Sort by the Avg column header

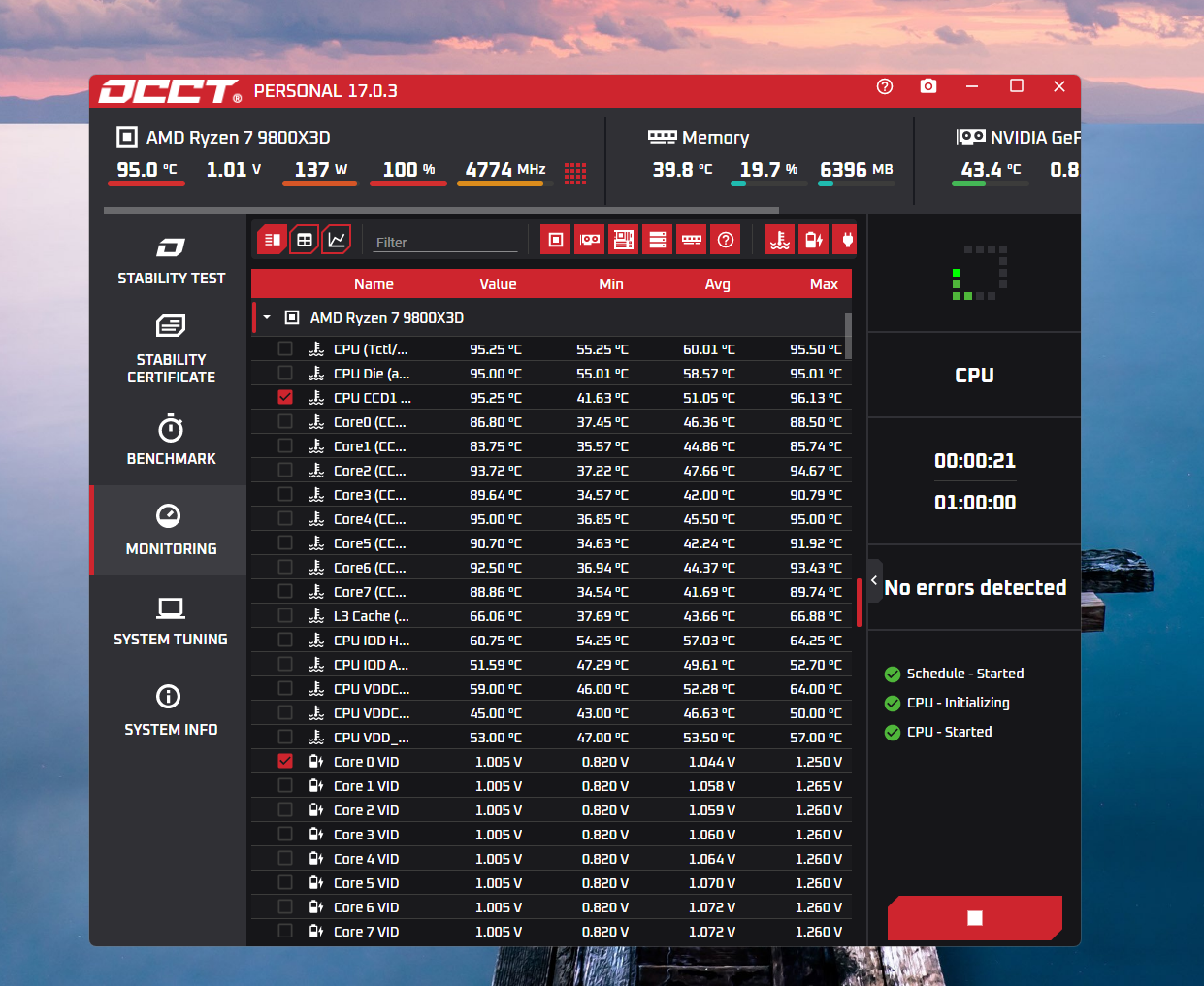pyautogui.click(x=718, y=284)
